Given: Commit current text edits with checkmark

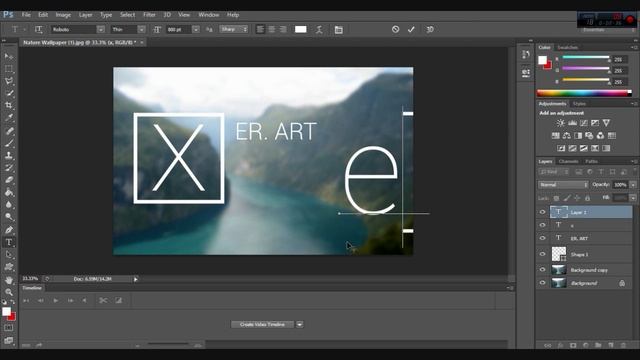Looking at the screenshot, I should tap(411, 29).
